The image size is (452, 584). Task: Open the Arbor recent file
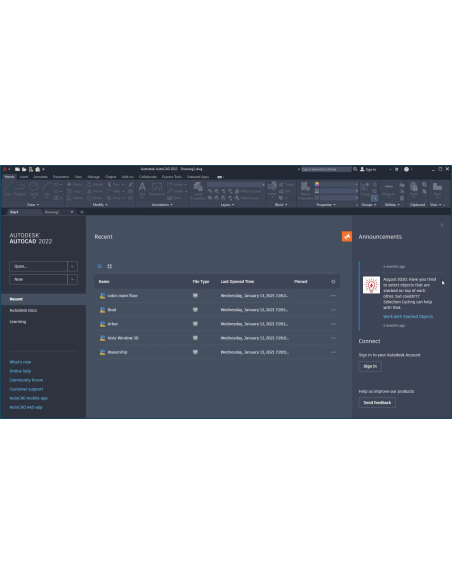pos(217,324)
